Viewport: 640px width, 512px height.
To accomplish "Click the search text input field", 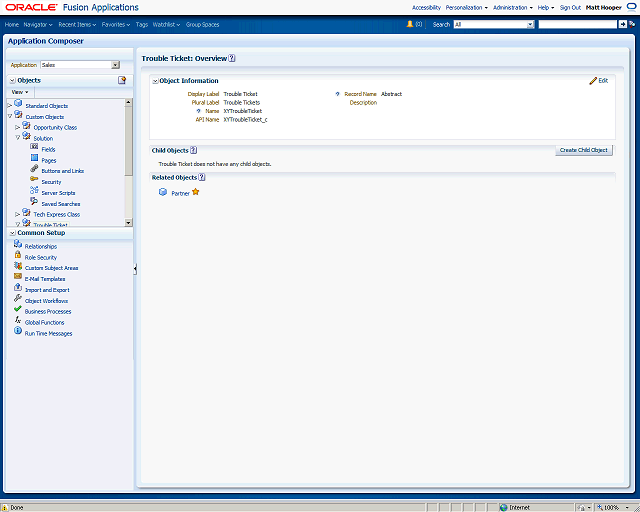I will tap(578, 24).
